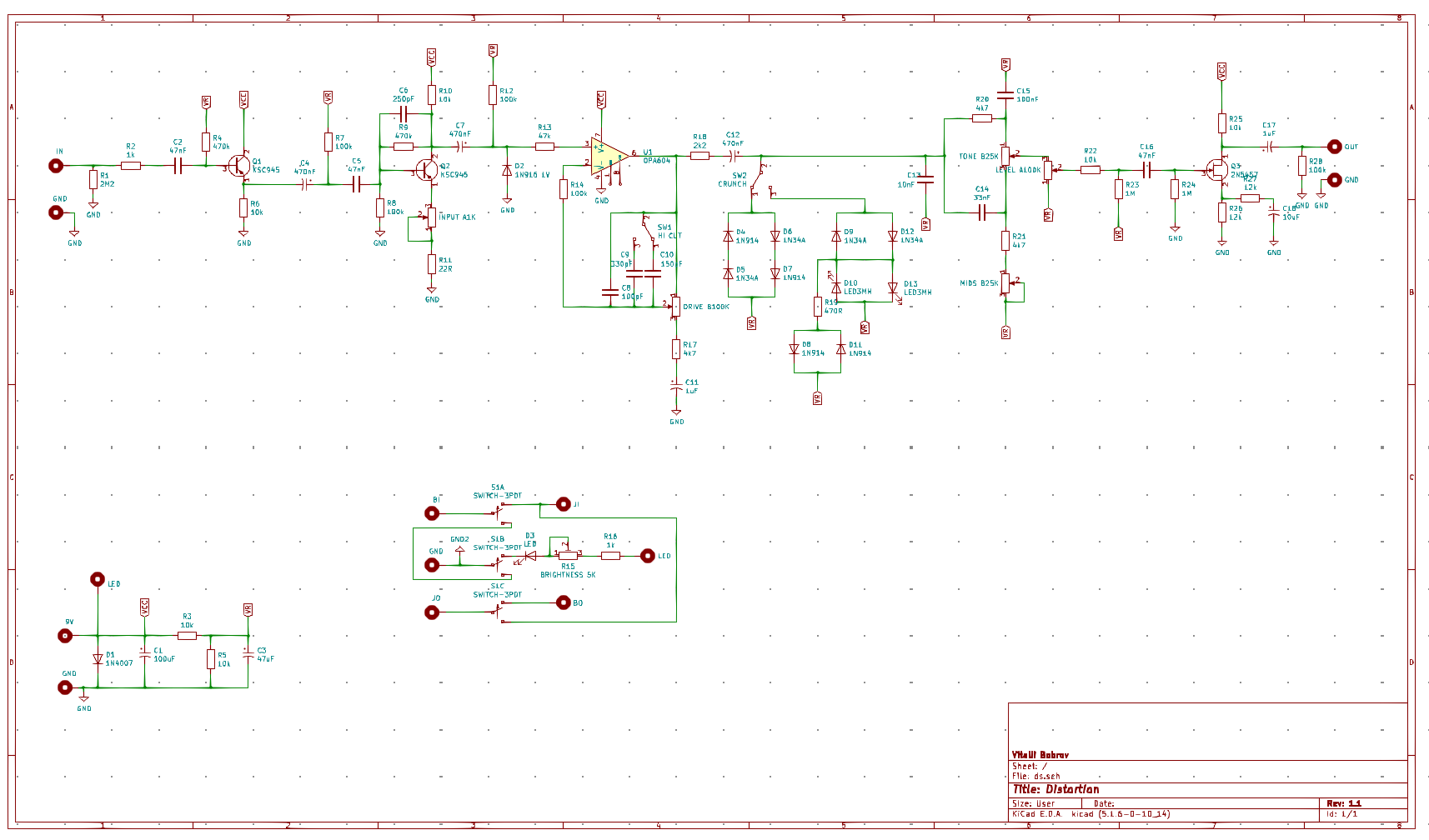This screenshot has height=840, width=1429.
Task: Select the C3 47uF capacitor symbol
Action: (248, 654)
